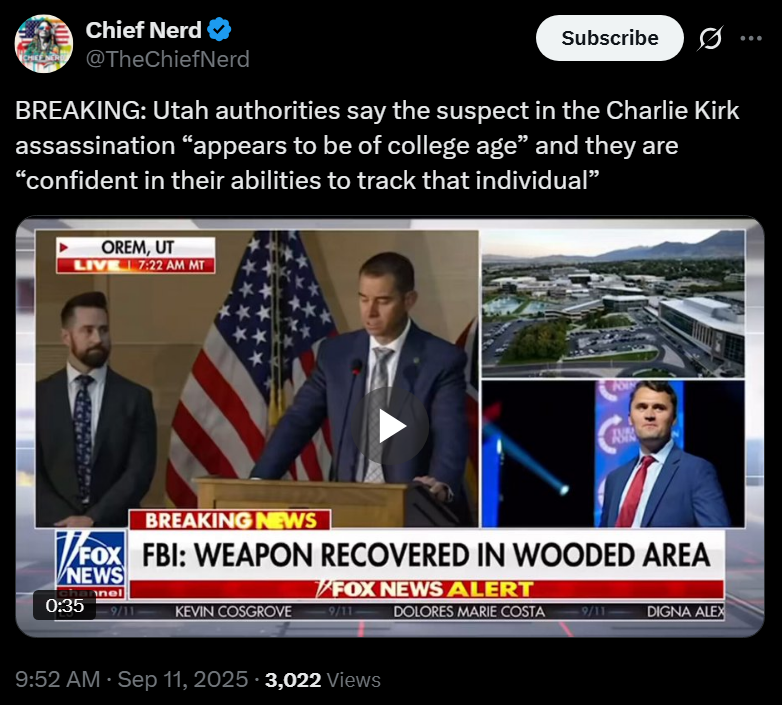
Task: Click the 9/11 names scrolling ticker
Action: click(409, 611)
